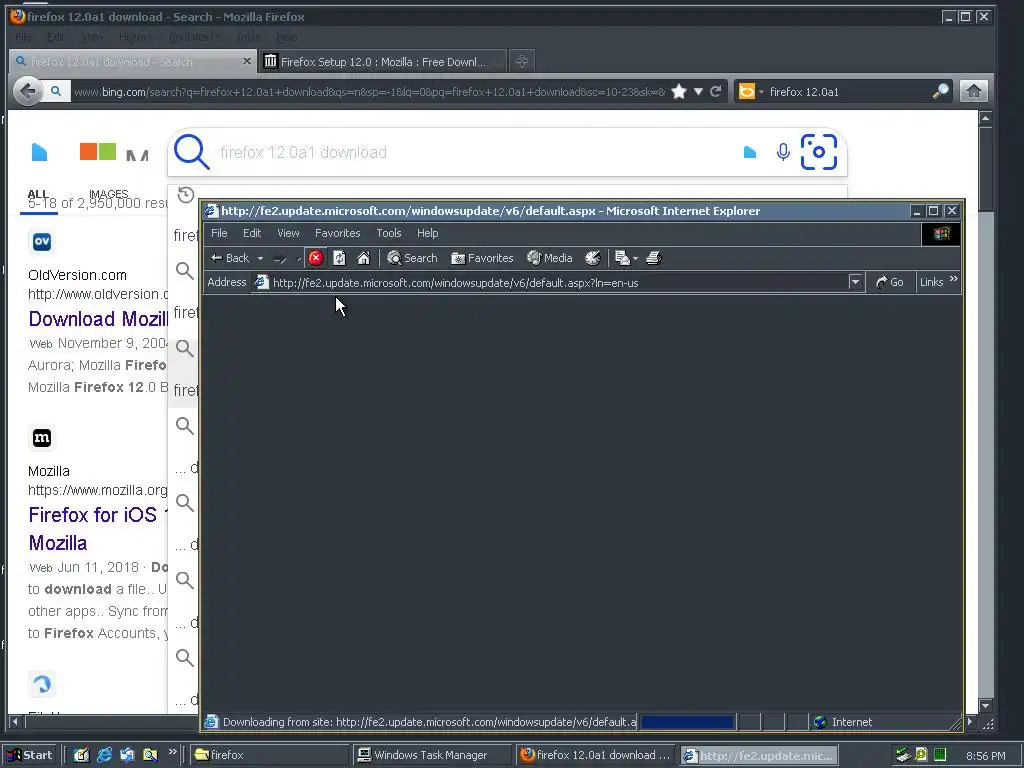Viewport: 1024px width, 768px height.
Task: Open Firefox URL history dropdown arrow
Action: click(x=698, y=91)
